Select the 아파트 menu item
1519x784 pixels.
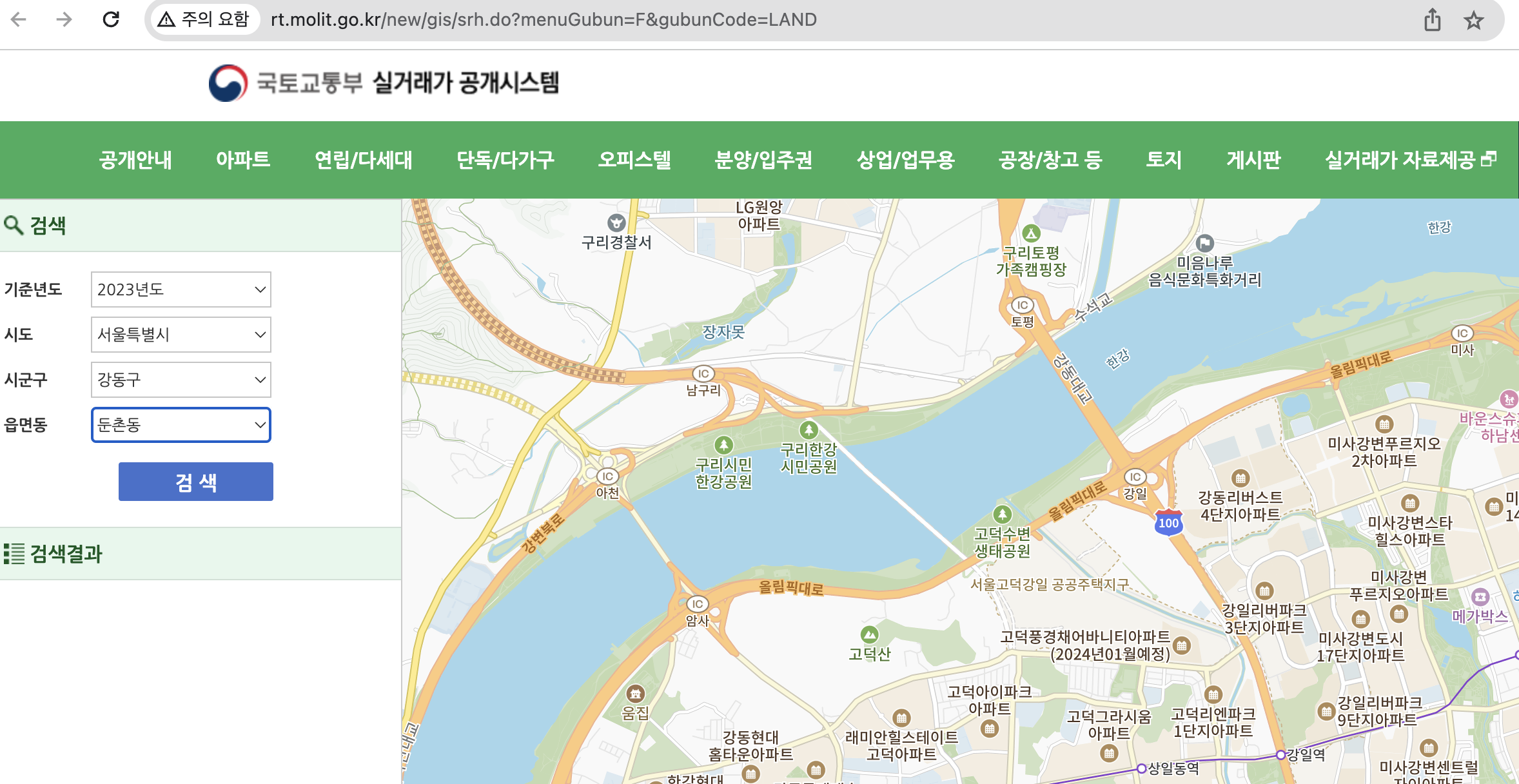pyautogui.click(x=243, y=161)
